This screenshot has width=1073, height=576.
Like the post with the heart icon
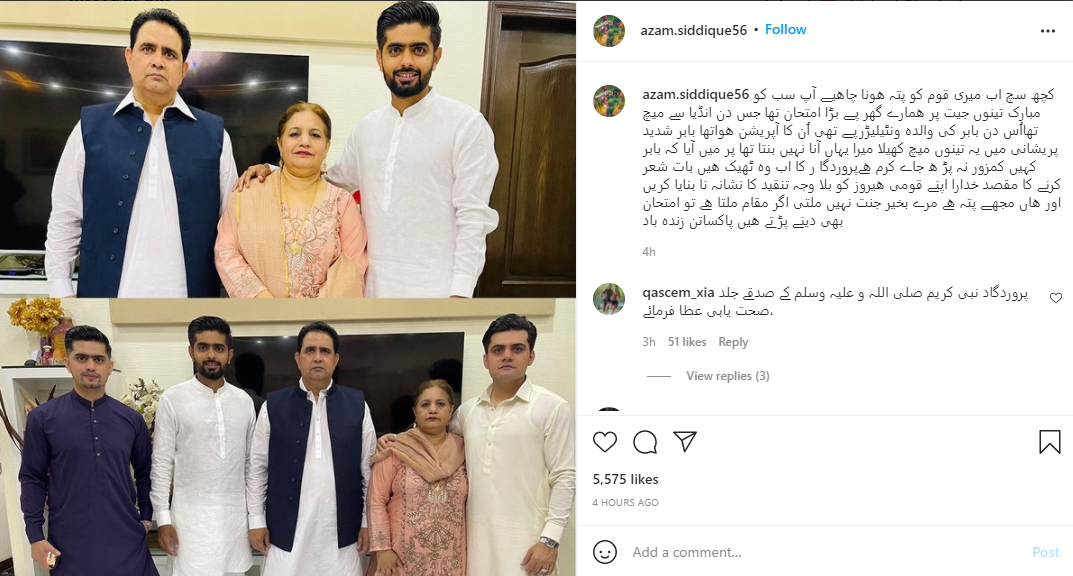click(x=605, y=442)
